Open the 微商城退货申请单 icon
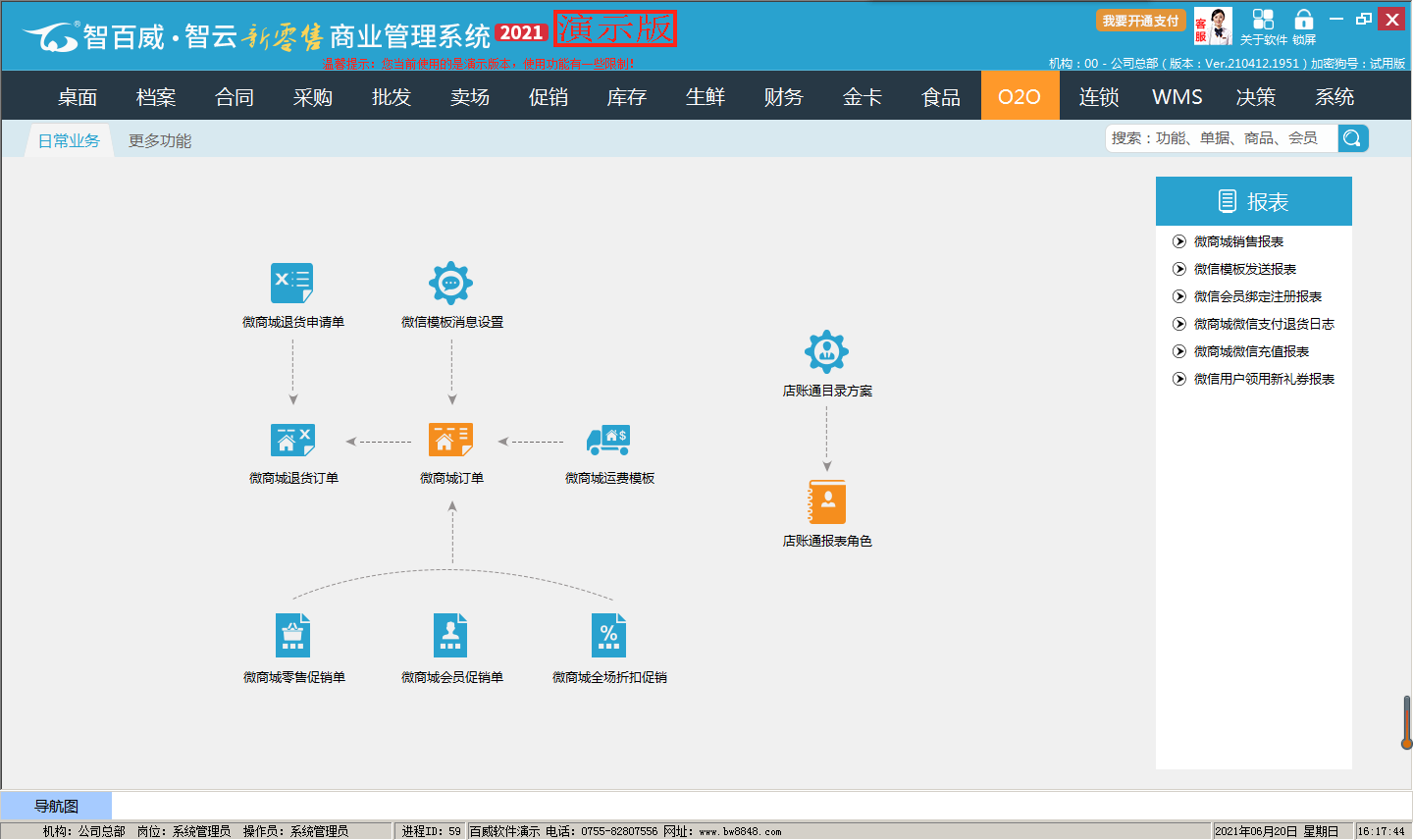This screenshot has height=840, width=1413. (292, 284)
